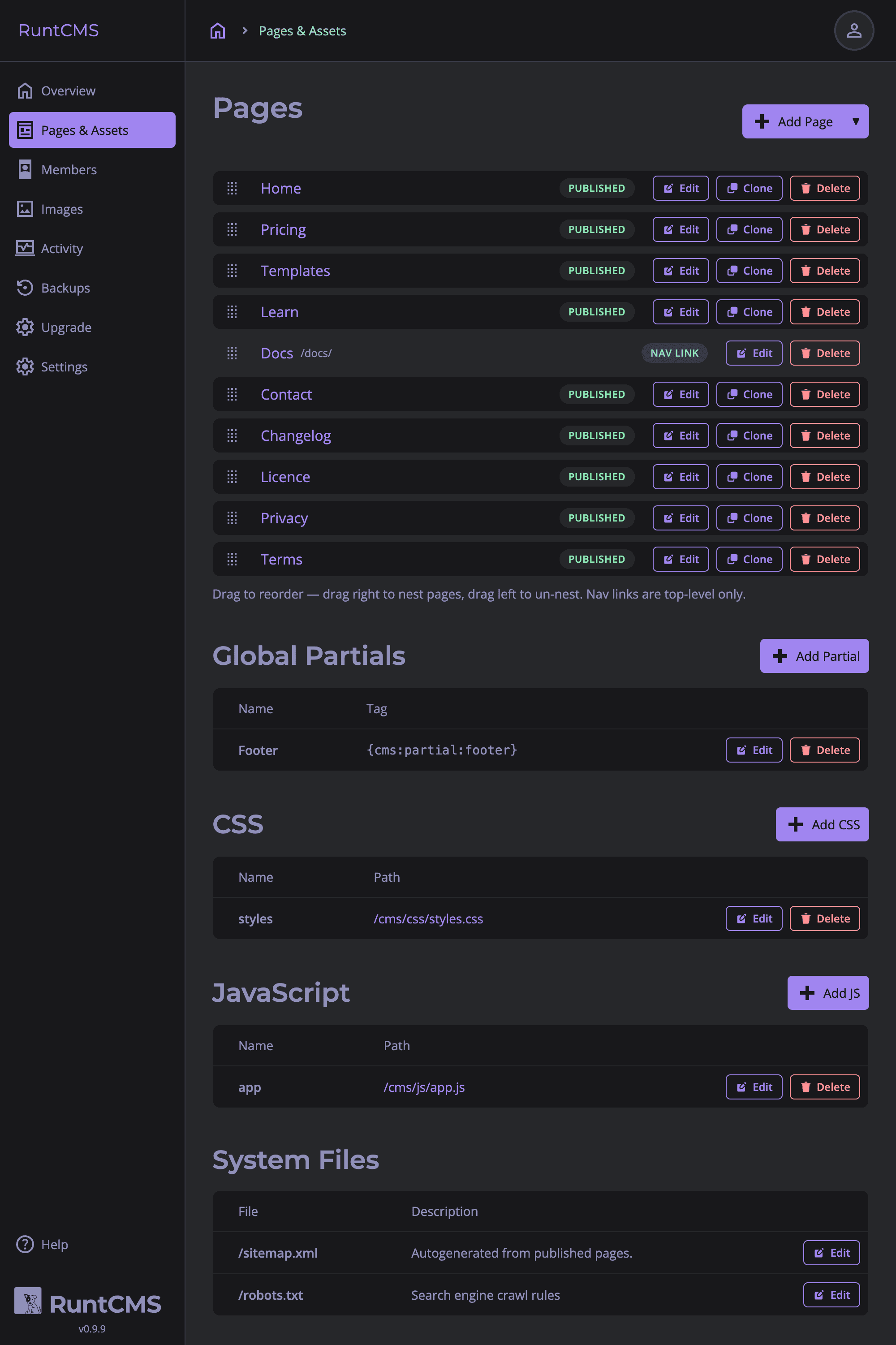This screenshot has height=1345, width=896.
Task: Select Pages & Assets in the sidebar
Action: (x=85, y=129)
